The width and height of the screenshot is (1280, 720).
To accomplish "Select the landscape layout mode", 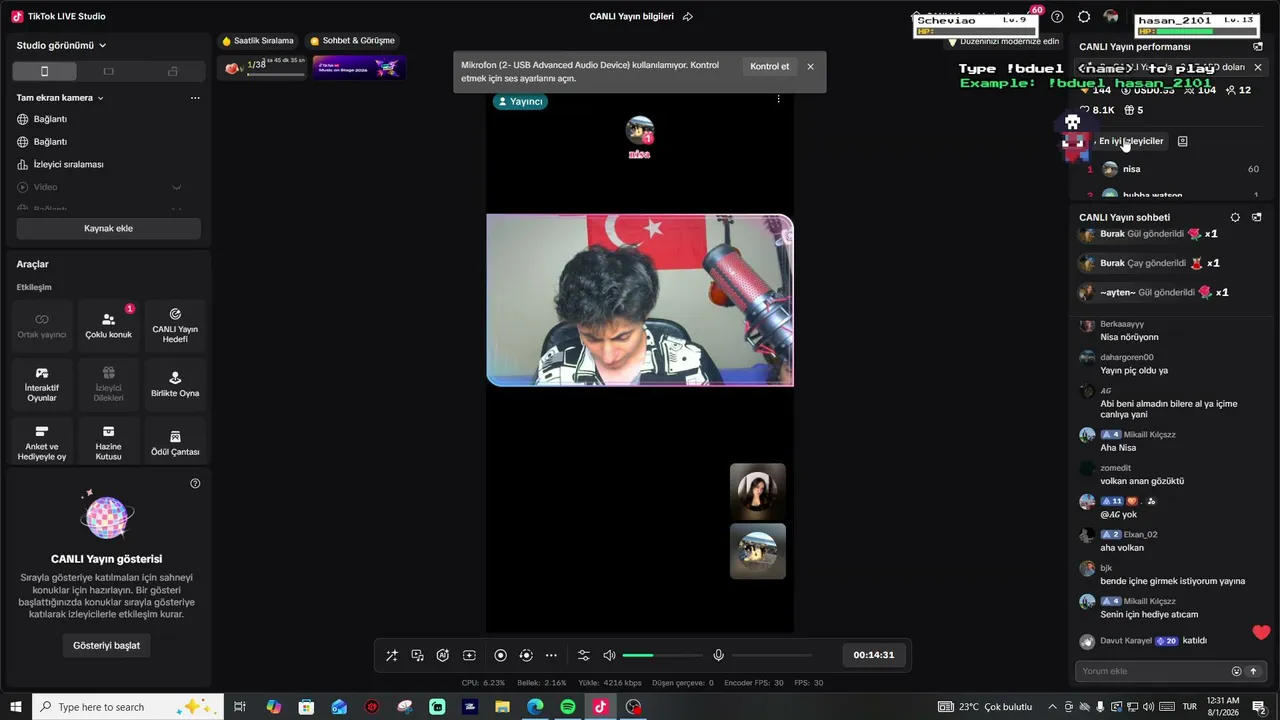I will [x=109, y=71].
